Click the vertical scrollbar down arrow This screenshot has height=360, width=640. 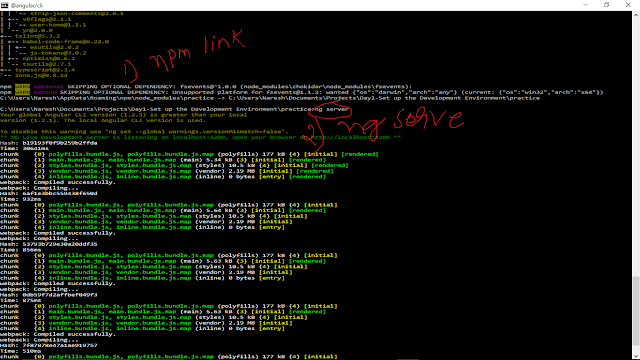point(636,356)
